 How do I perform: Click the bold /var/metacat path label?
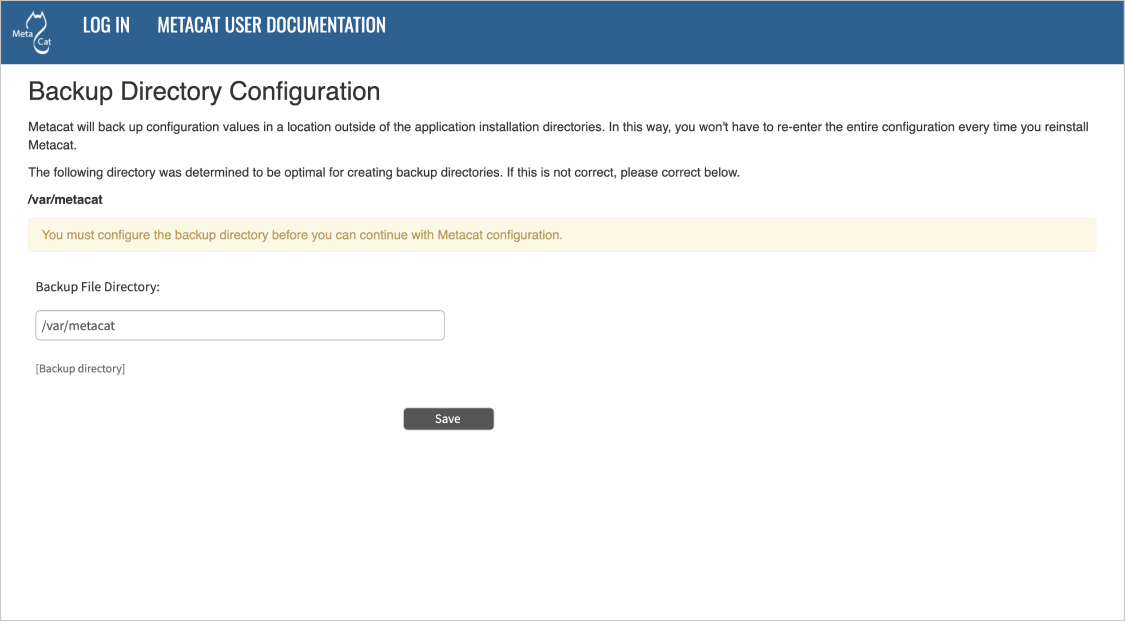[64, 199]
